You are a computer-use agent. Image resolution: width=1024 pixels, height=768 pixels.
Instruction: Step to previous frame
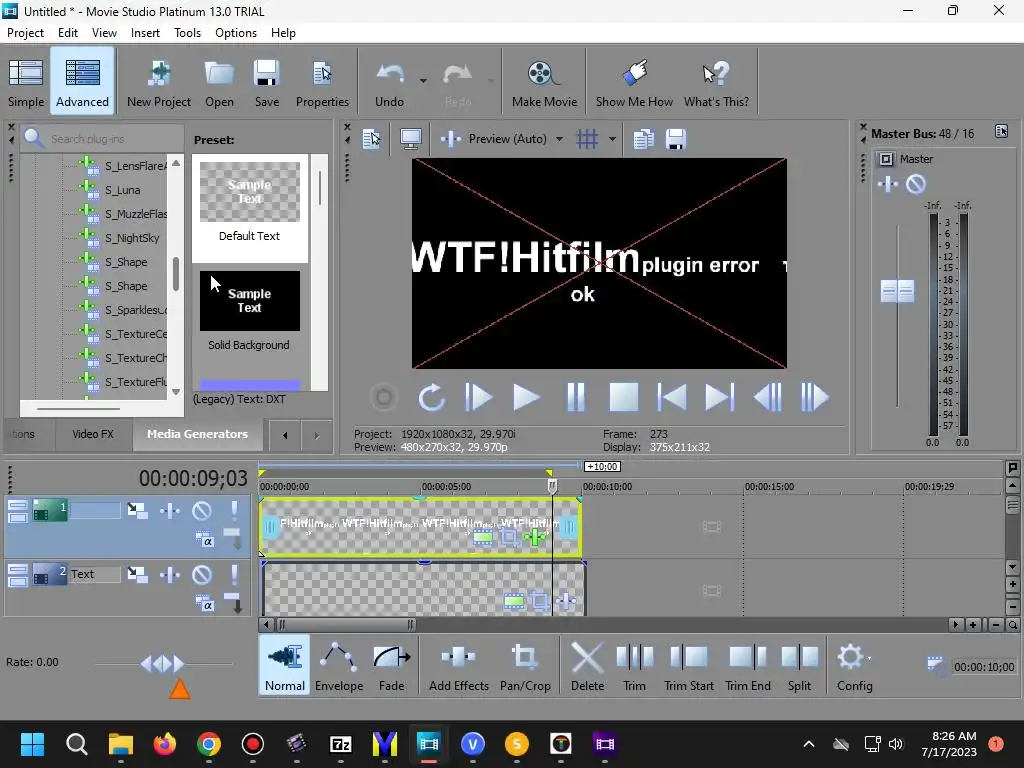coord(768,397)
